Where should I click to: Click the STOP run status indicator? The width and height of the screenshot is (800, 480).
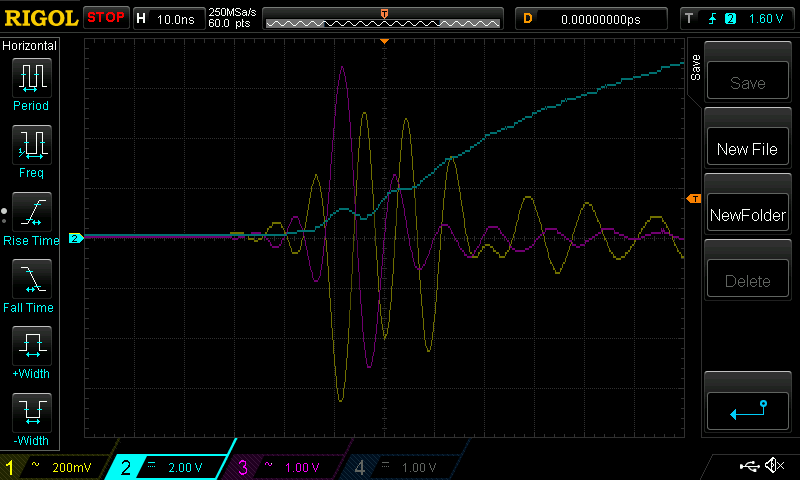point(106,18)
